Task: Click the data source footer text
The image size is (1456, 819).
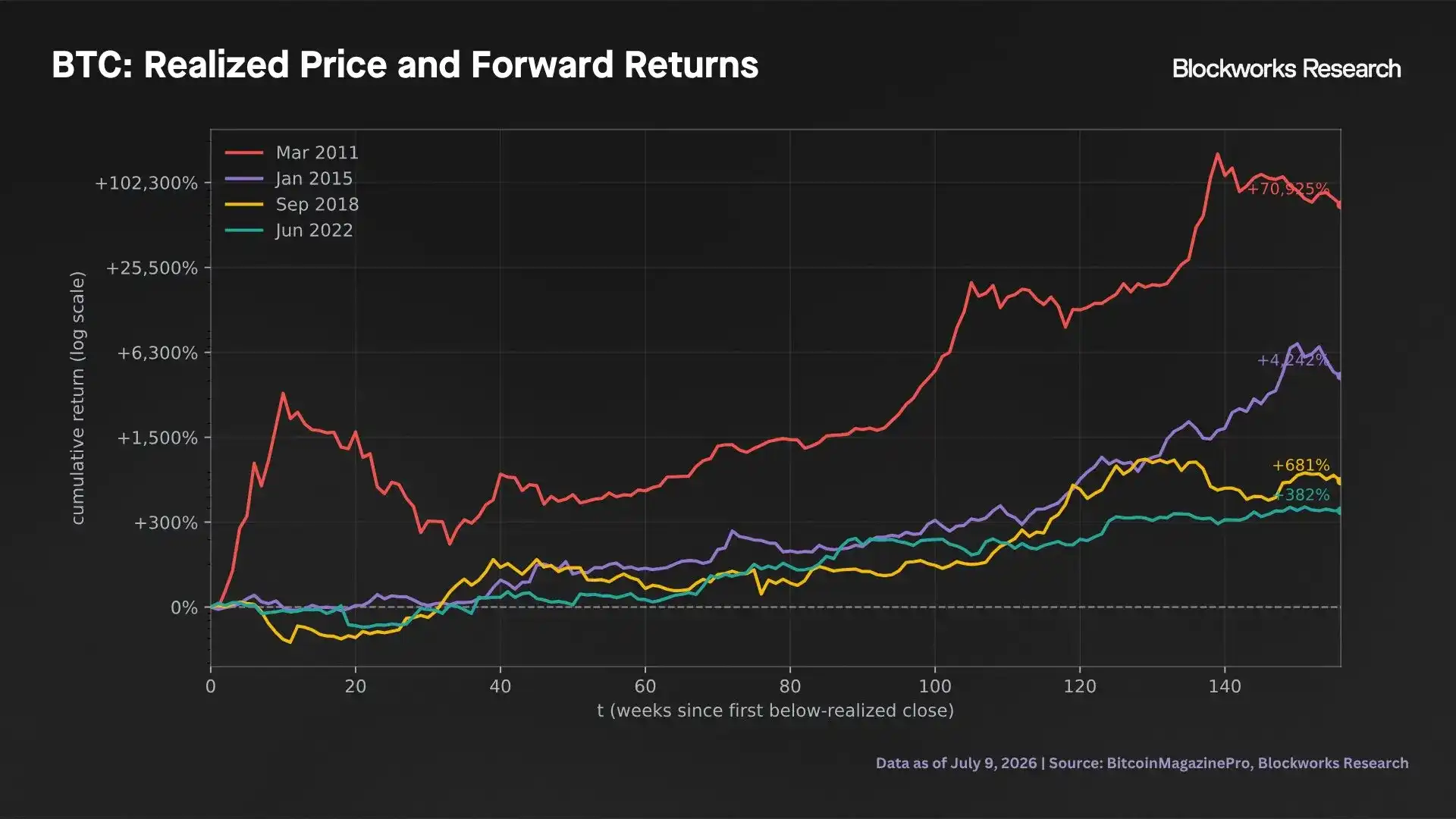Action: coord(1142,763)
